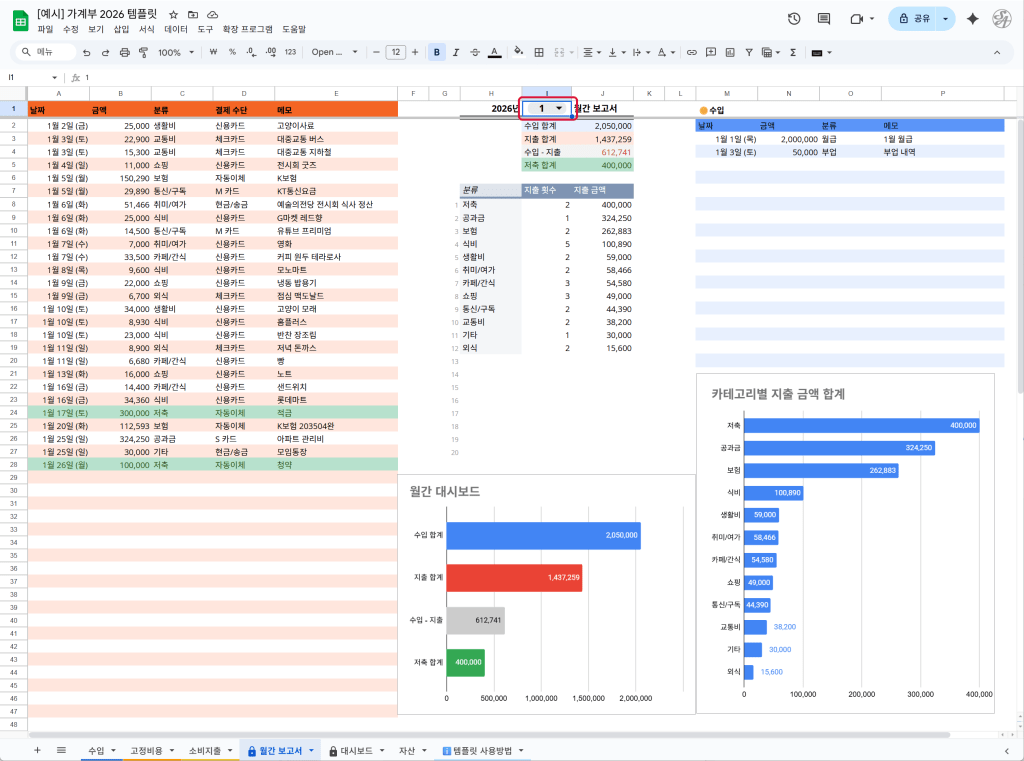The height and width of the screenshot is (761, 1024).
Task: Toggle italic formatting
Action: tap(456, 52)
